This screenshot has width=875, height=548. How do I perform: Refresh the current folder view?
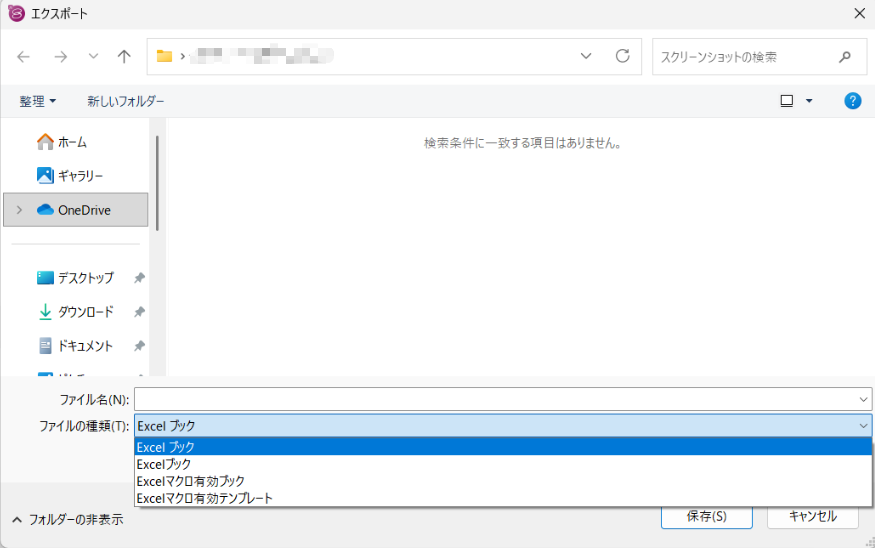622,56
